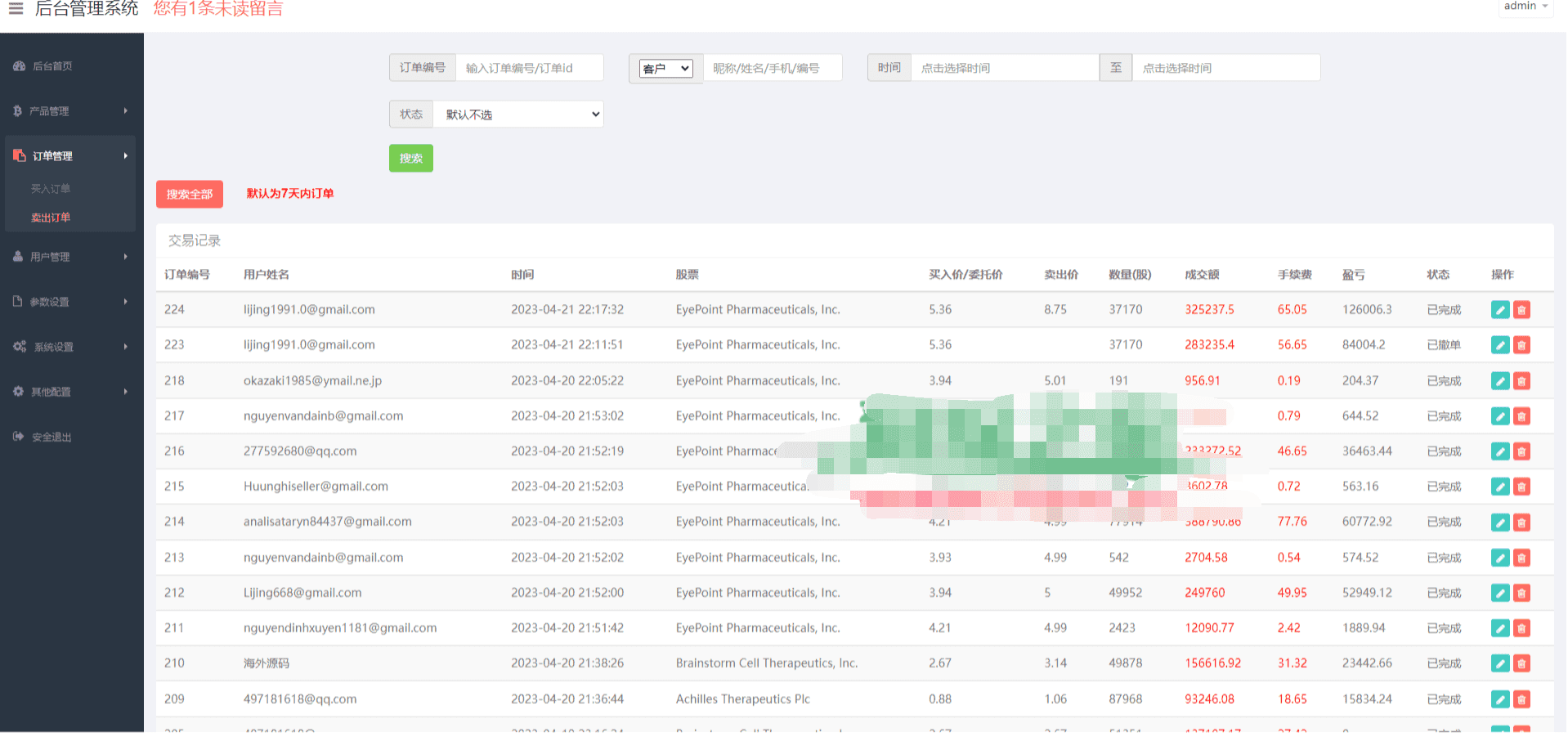The height and width of the screenshot is (736, 1568).
Task: Open the 状态 dropdown showing 默认不选
Action: click(x=518, y=114)
